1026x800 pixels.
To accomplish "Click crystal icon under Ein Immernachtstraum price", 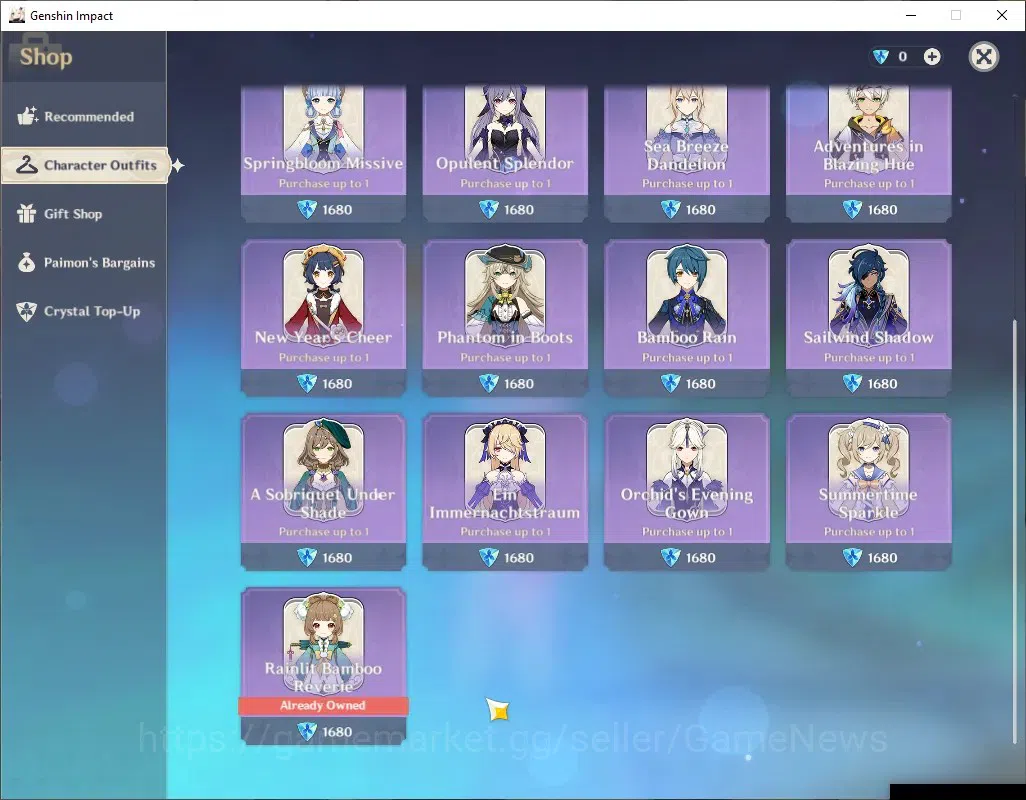I will [x=489, y=557].
